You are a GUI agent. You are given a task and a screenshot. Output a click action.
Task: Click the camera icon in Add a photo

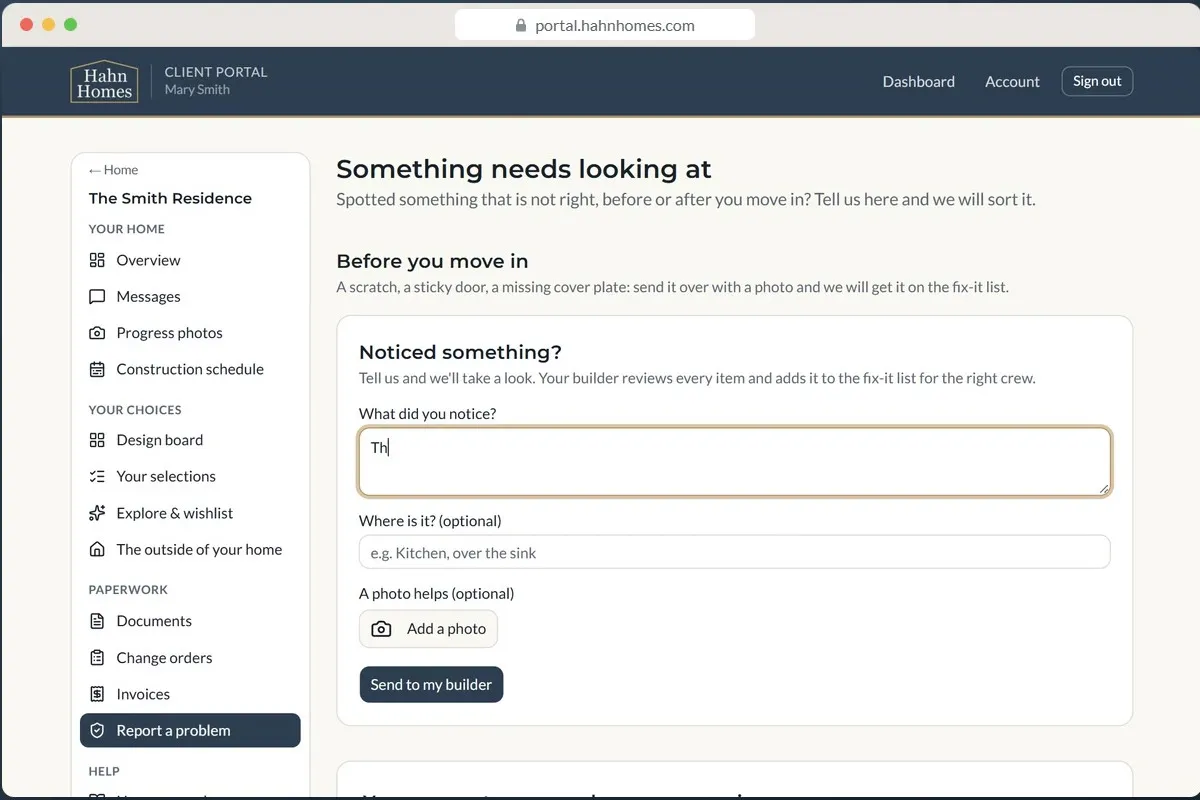[381, 629]
